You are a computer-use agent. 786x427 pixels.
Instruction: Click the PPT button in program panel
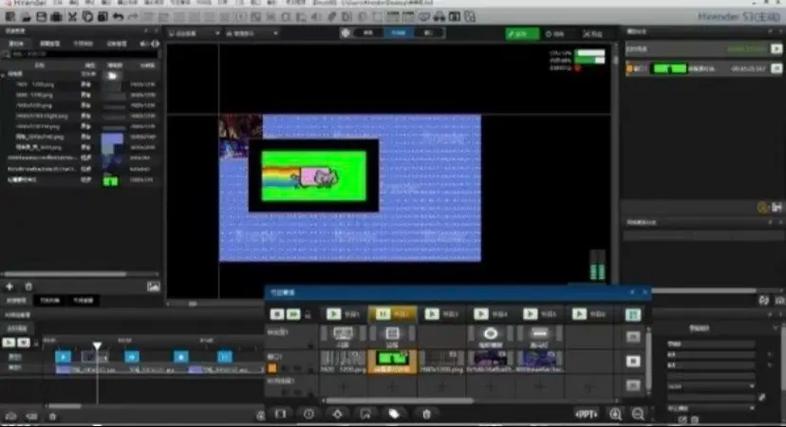[x=586, y=414]
